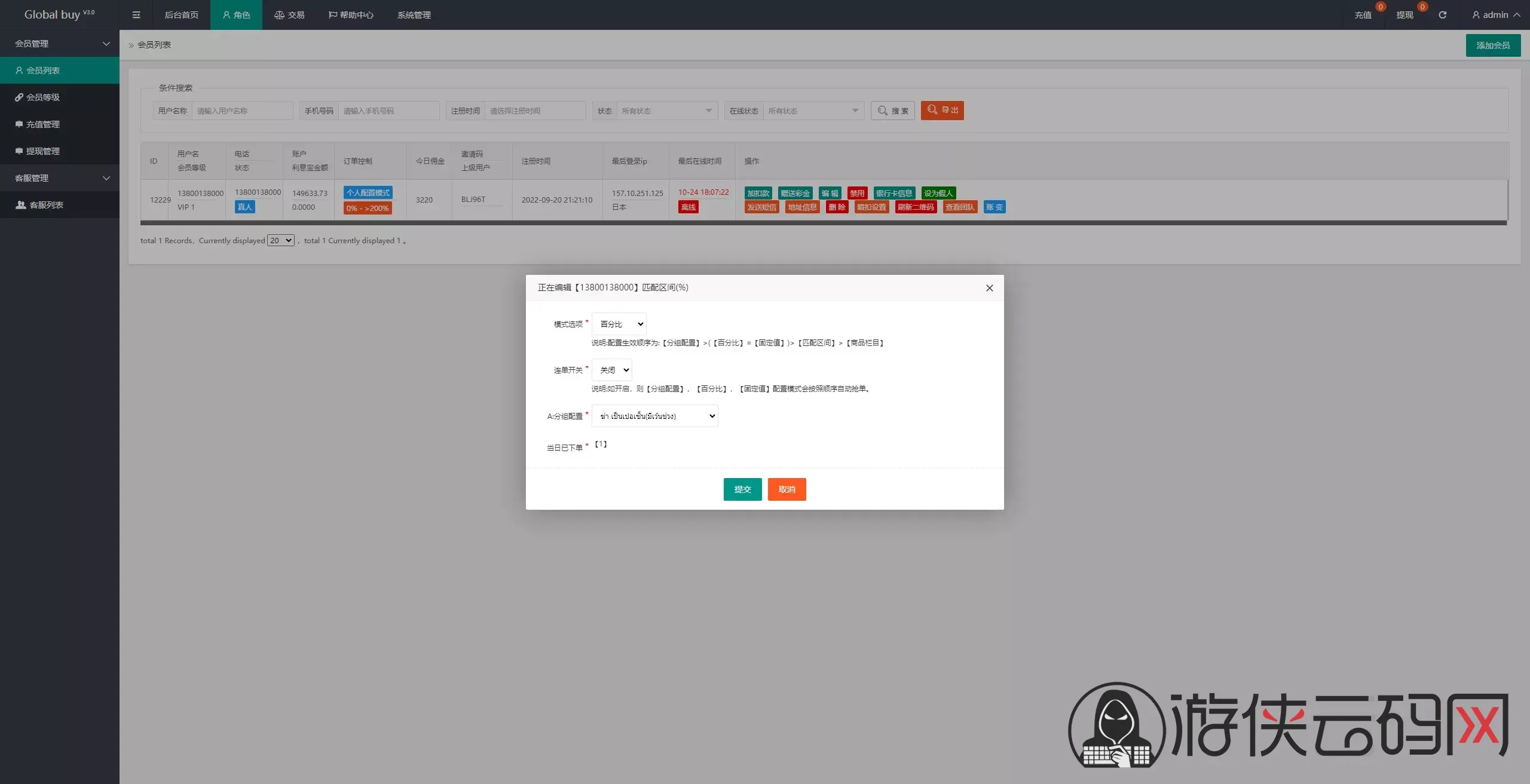This screenshot has height=784, width=1530.
Task: Open 会员等级 in the sidebar
Action: coord(43,97)
